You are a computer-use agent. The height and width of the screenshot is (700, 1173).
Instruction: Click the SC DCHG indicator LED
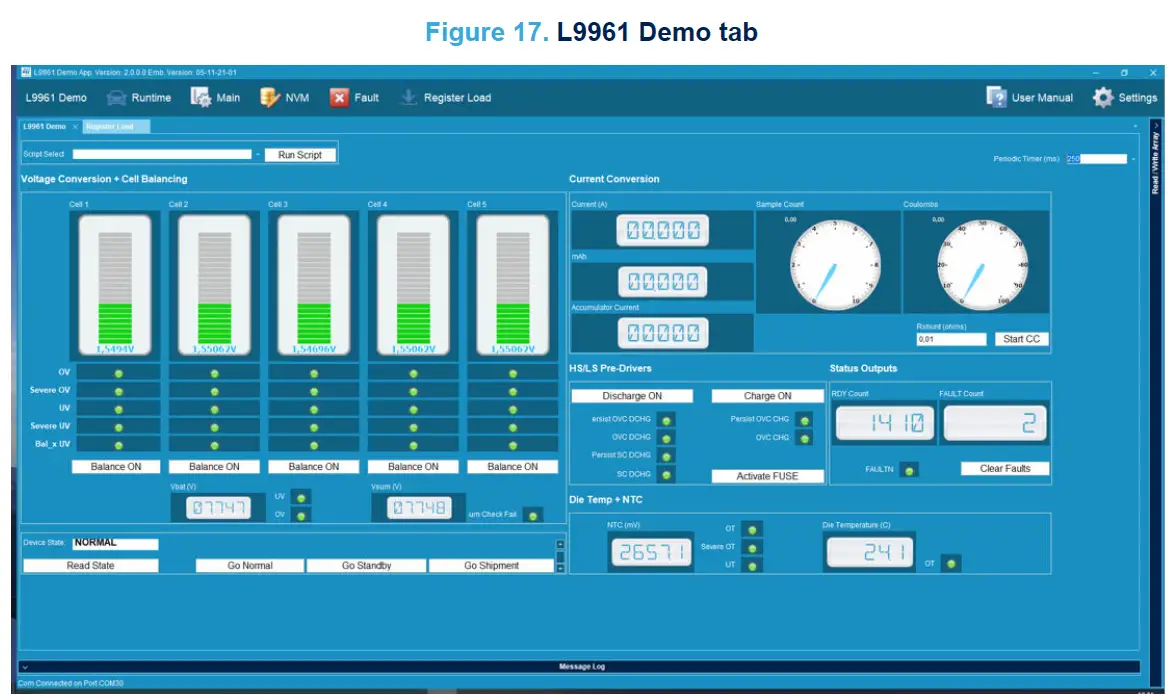[666, 474]
